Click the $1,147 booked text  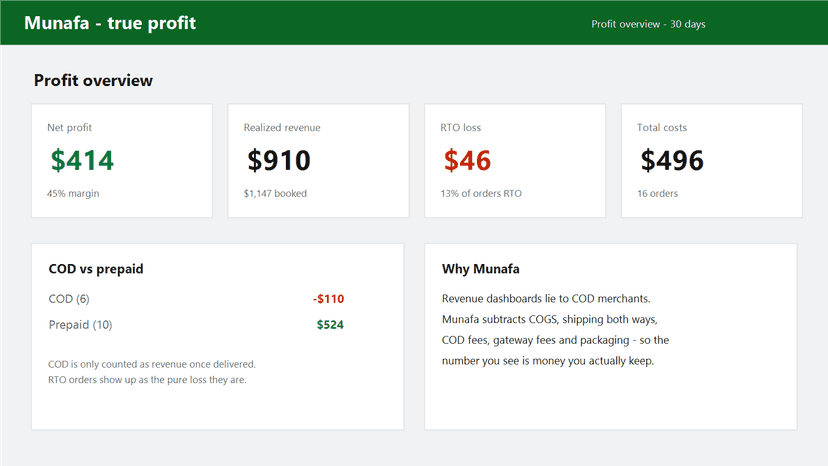click(x=275, y=193)
